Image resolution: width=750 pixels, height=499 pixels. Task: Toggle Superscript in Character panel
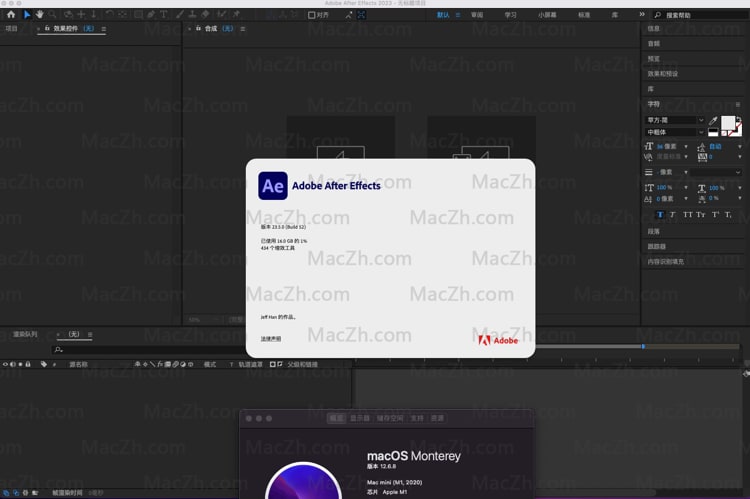715,215
